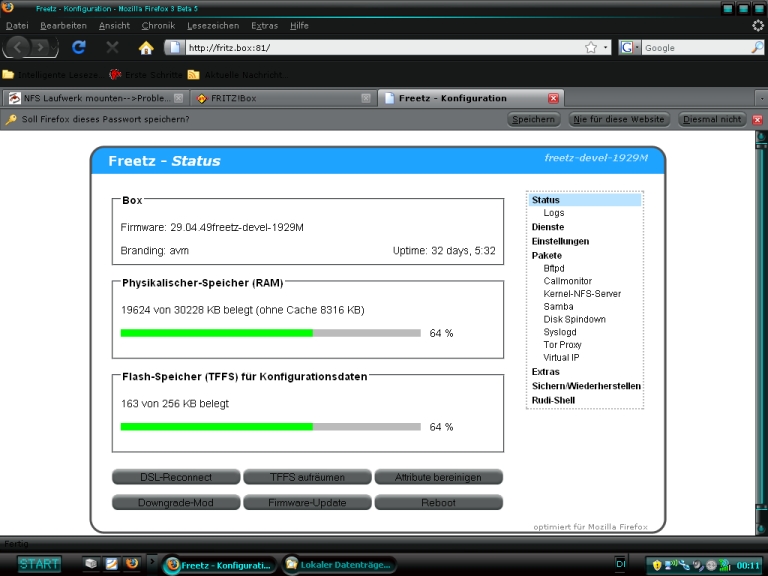Screen dimensions: 768x576
Task: Click the search magnifier icon in the Google box
Action: (755, 47)
